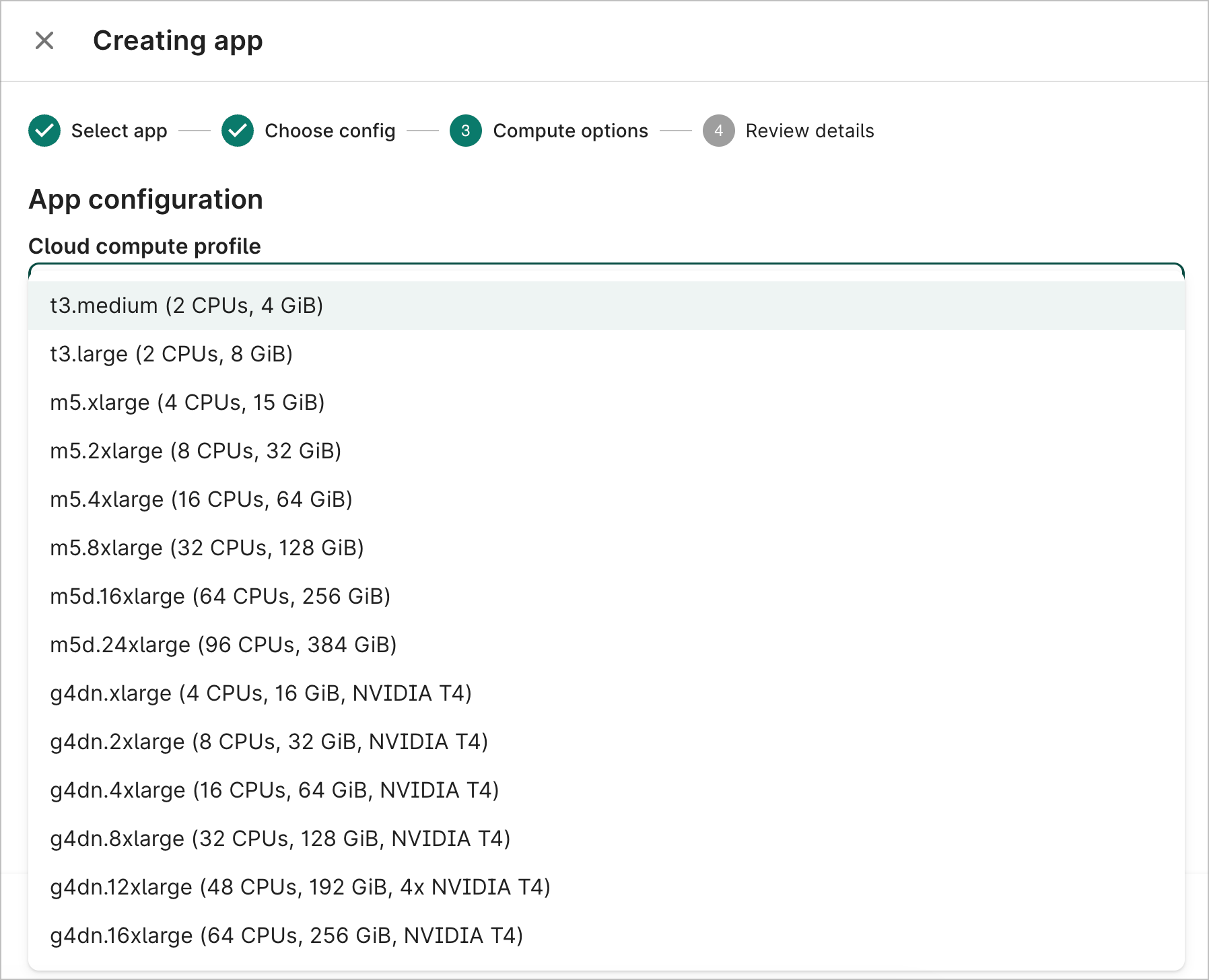Click the Select app step checkmark
This screenshot has width=1209, height=980.
(44, 131)
